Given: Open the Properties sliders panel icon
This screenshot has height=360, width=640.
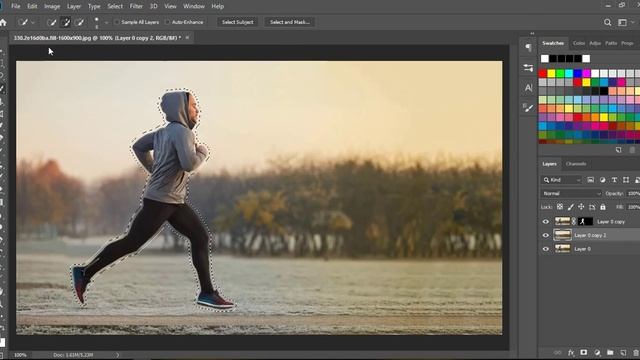Looking at the screenshot, I should pyautogui.click(x=528, y=68).
